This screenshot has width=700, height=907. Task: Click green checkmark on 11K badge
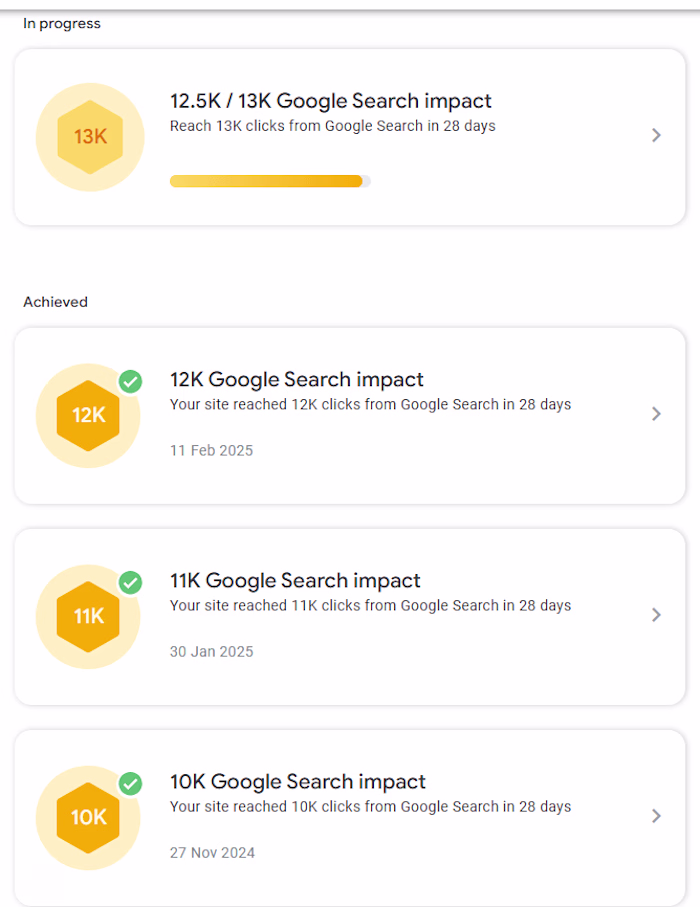coord(131,582)
